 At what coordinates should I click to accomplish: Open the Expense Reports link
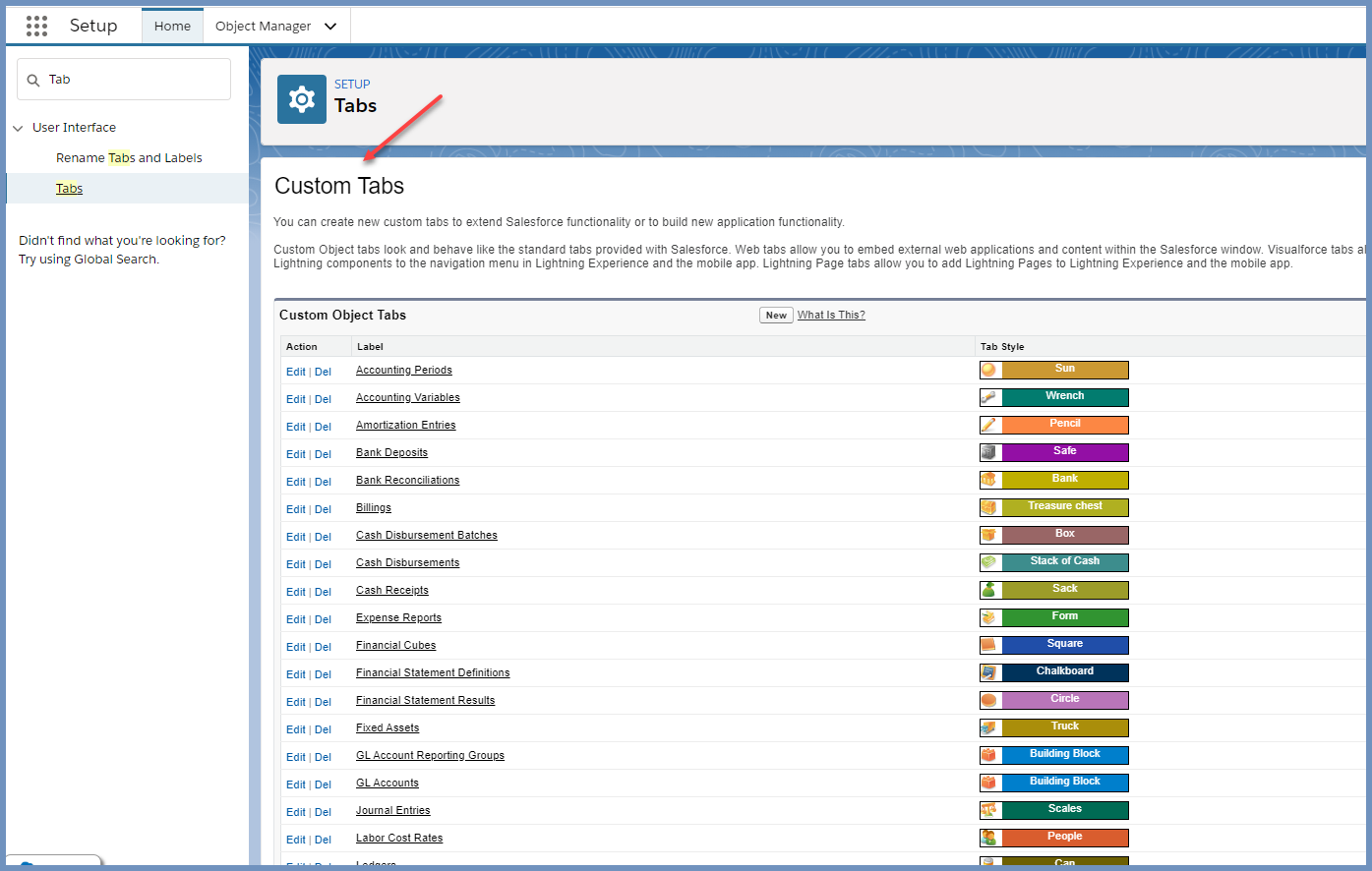click(398, 617)
